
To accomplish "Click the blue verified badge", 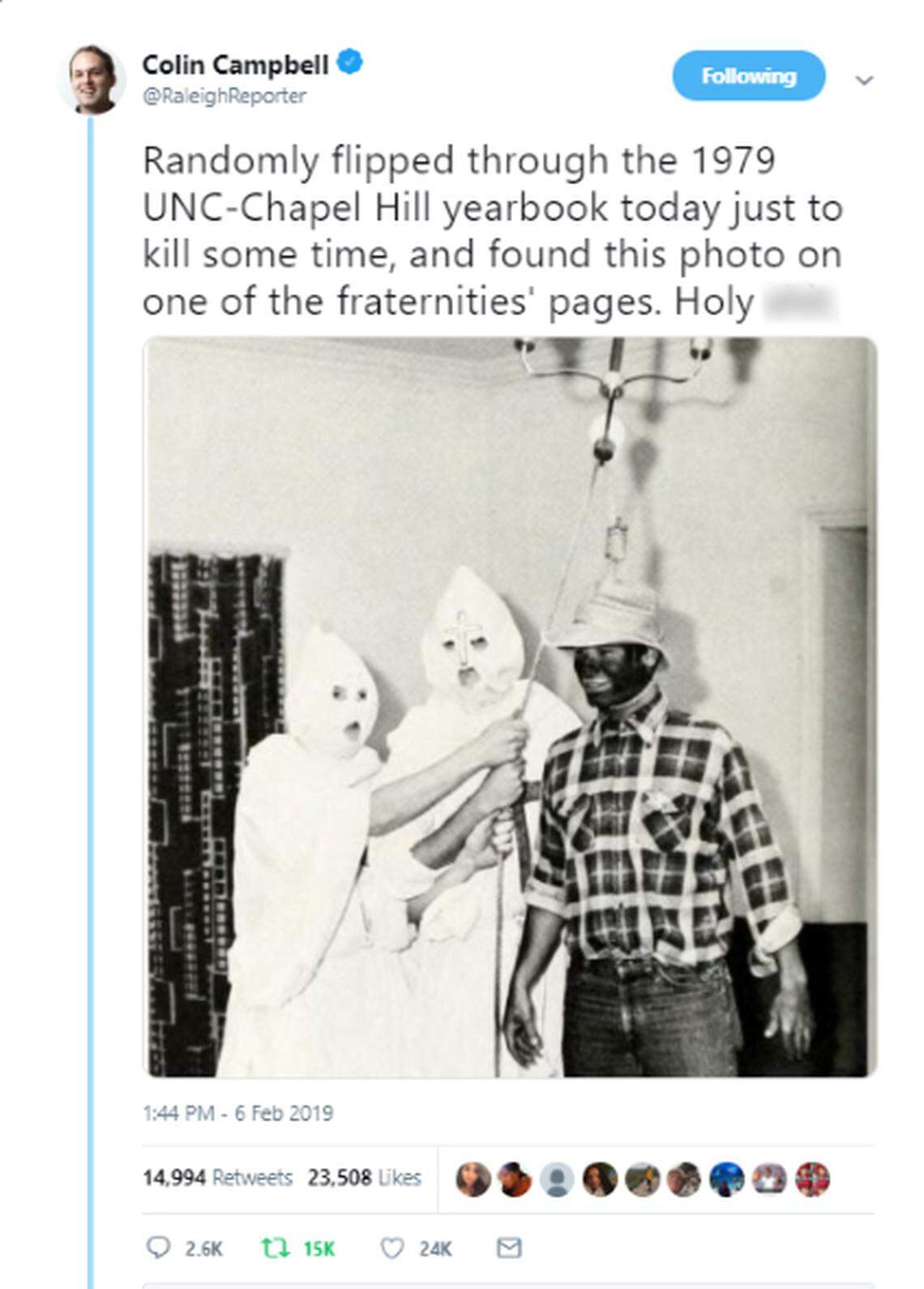I will (x=349, y=62).
